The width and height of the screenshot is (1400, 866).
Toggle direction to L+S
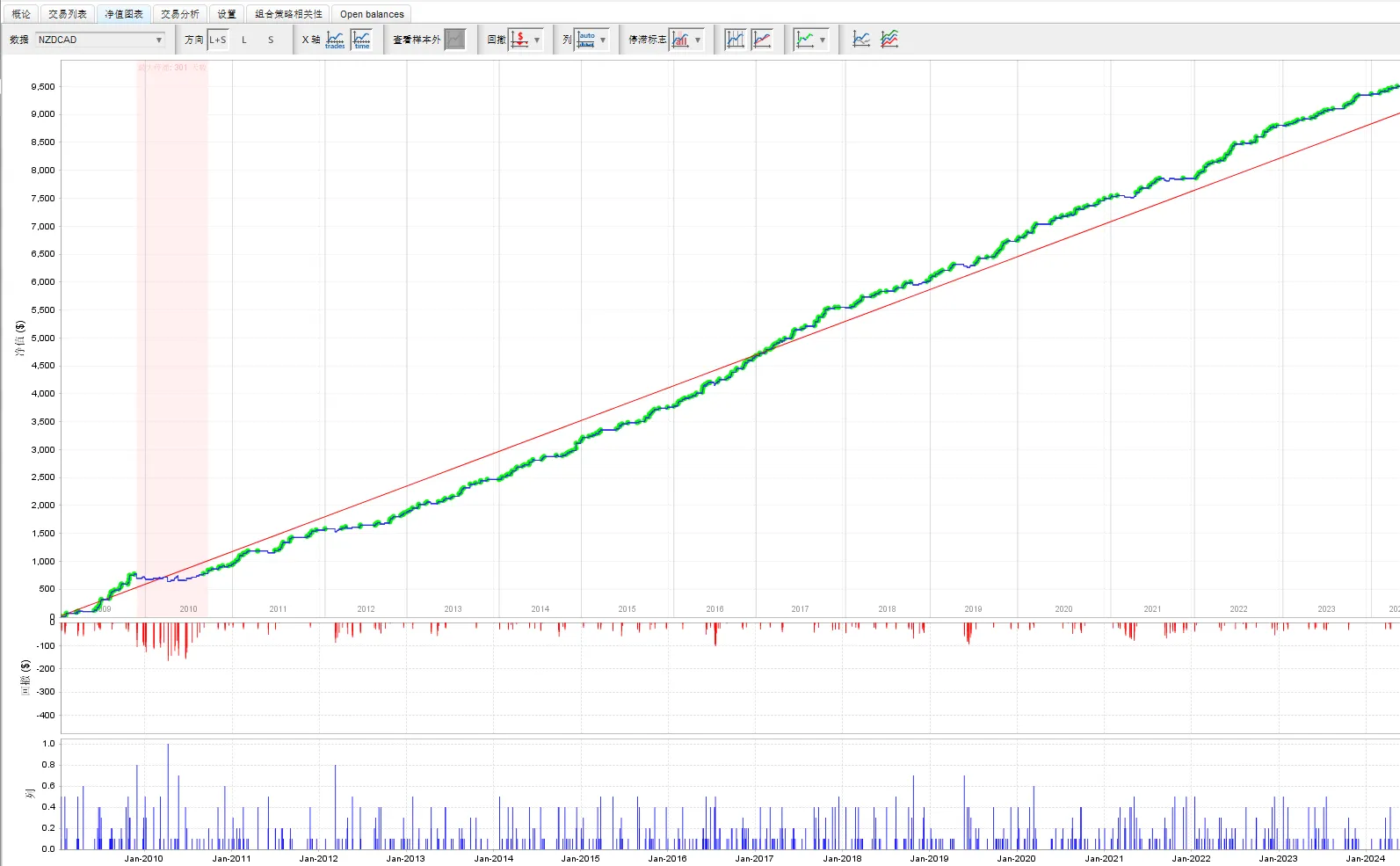[x=218, y=40]
